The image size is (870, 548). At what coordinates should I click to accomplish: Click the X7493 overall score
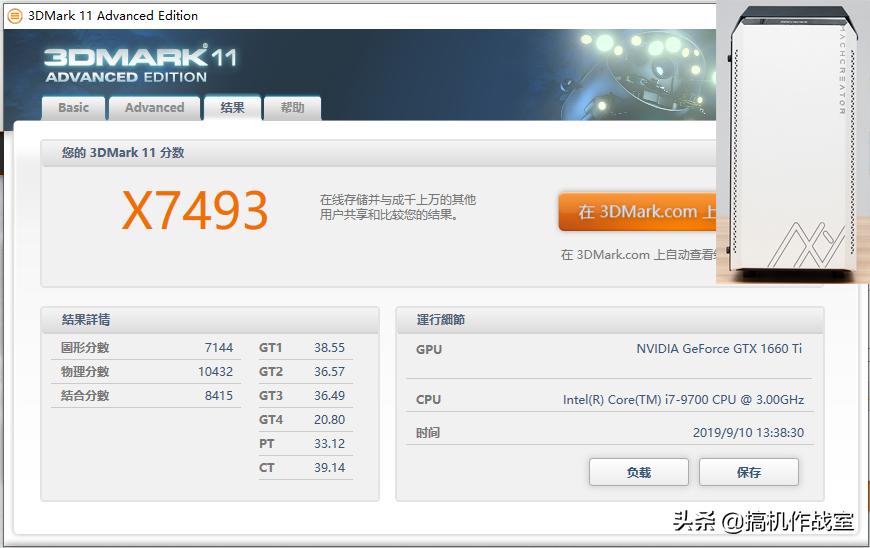pos(195,210)
